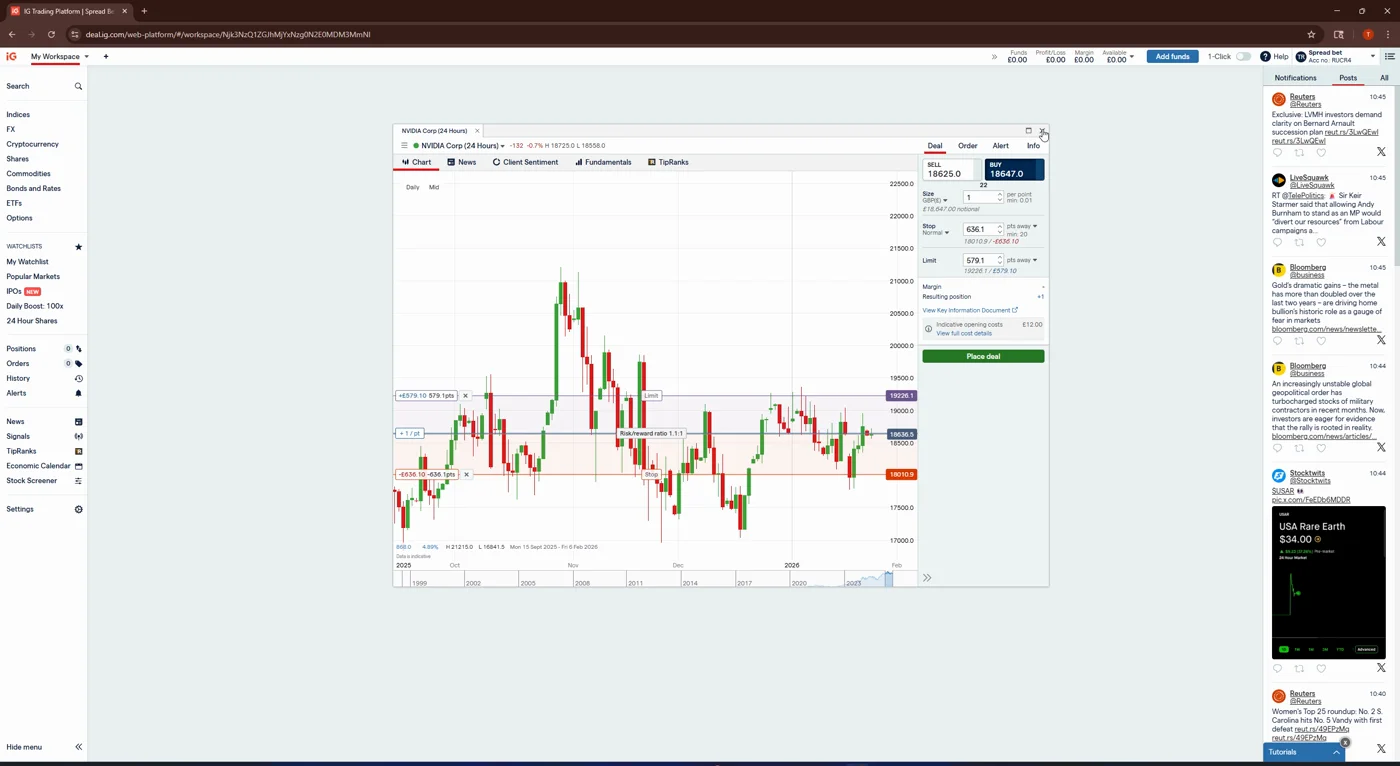Open View Key Information Document link
The image size is (1400, 766).
[x=969, y=310]
